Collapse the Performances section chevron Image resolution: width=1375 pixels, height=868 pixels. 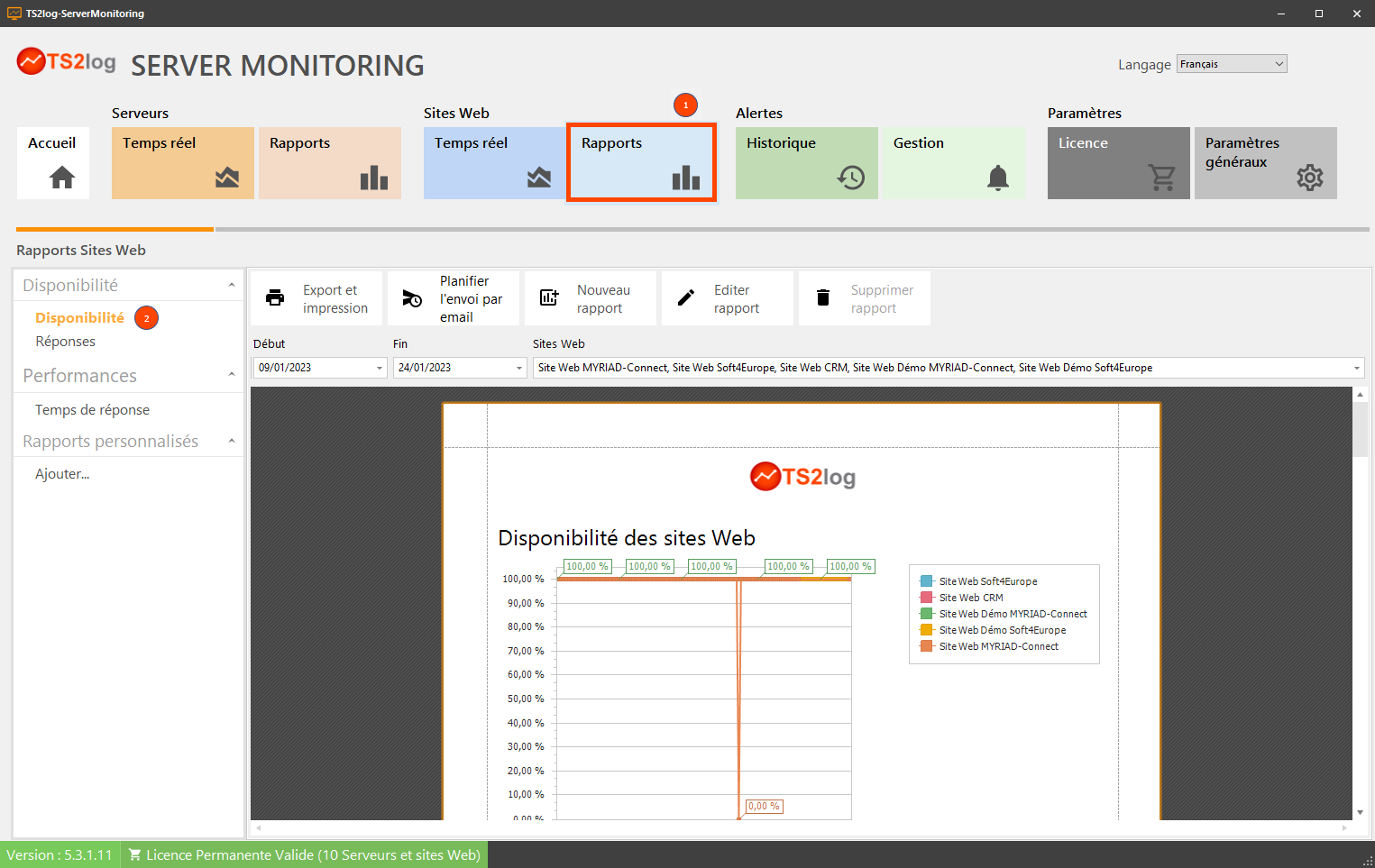(x=232, y=375)
